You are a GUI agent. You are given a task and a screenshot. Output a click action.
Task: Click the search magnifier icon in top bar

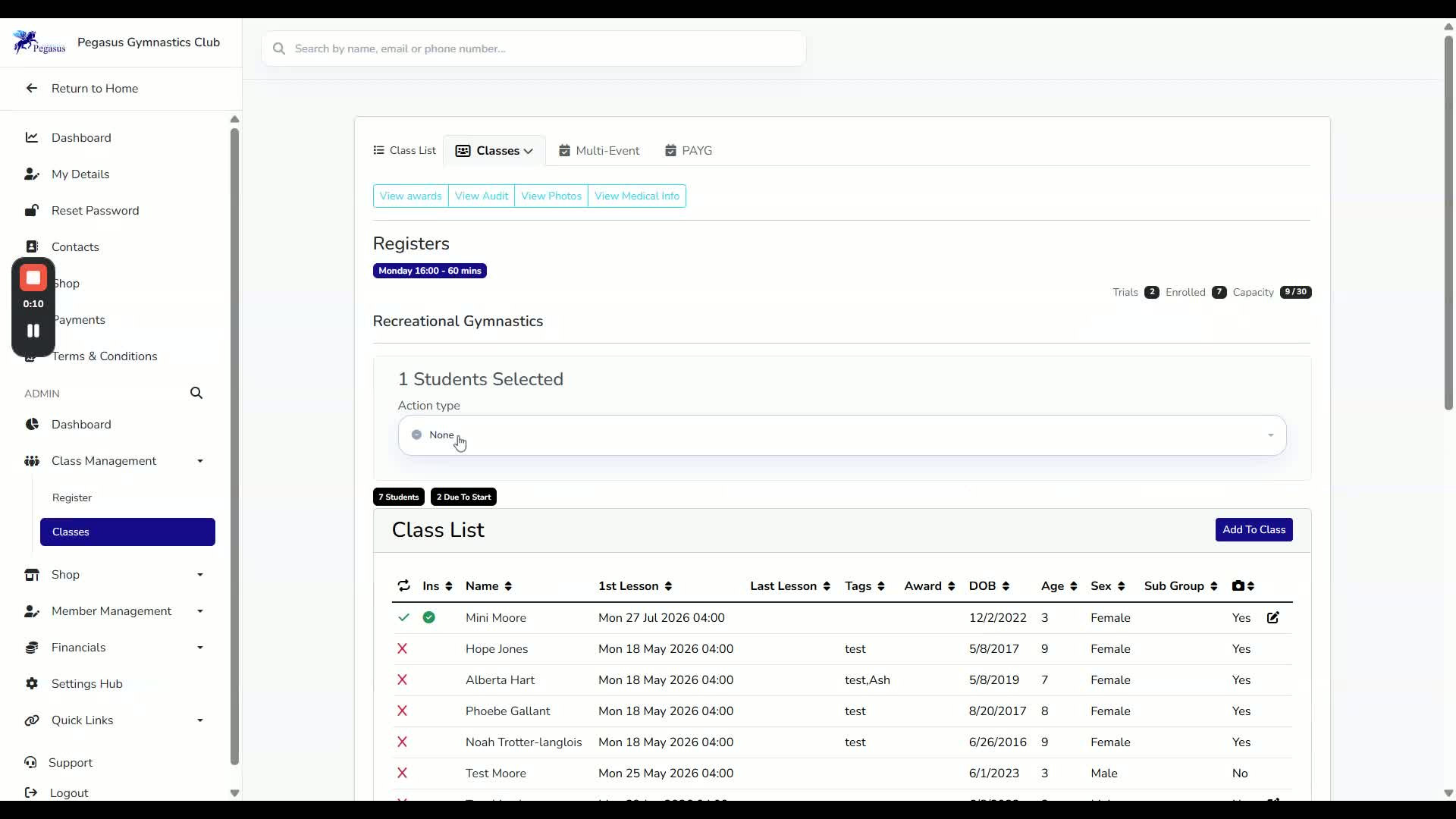coord(279,49)
